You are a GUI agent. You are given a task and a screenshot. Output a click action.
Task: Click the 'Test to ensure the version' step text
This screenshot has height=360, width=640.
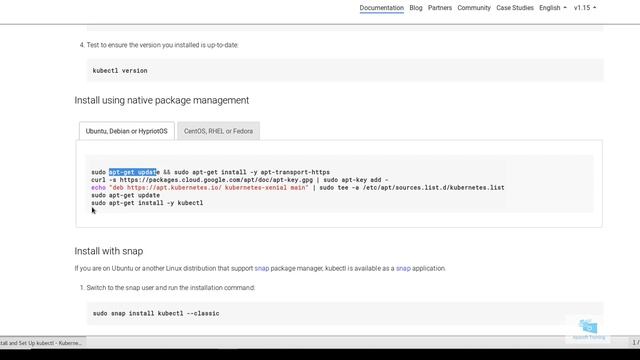point(162,45)
